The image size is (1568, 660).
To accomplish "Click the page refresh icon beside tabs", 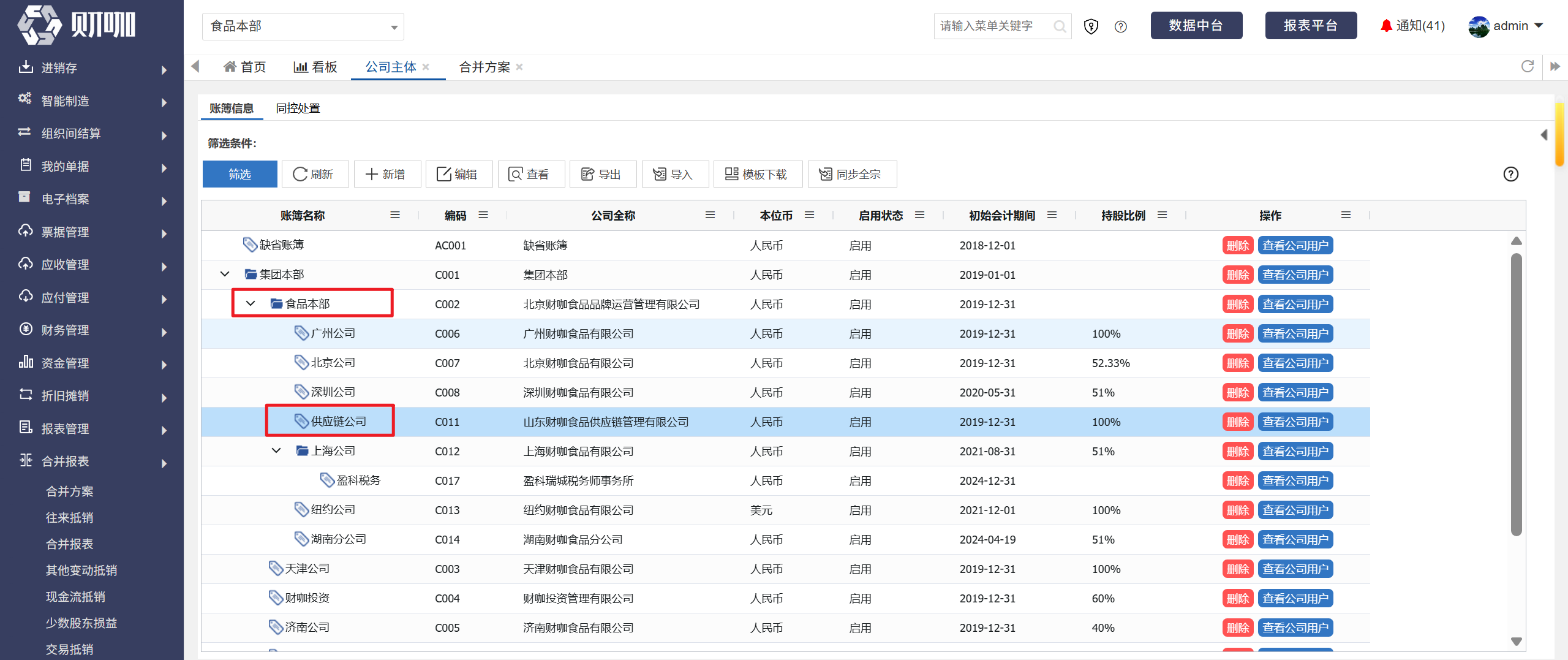I will click(1528, 66).
